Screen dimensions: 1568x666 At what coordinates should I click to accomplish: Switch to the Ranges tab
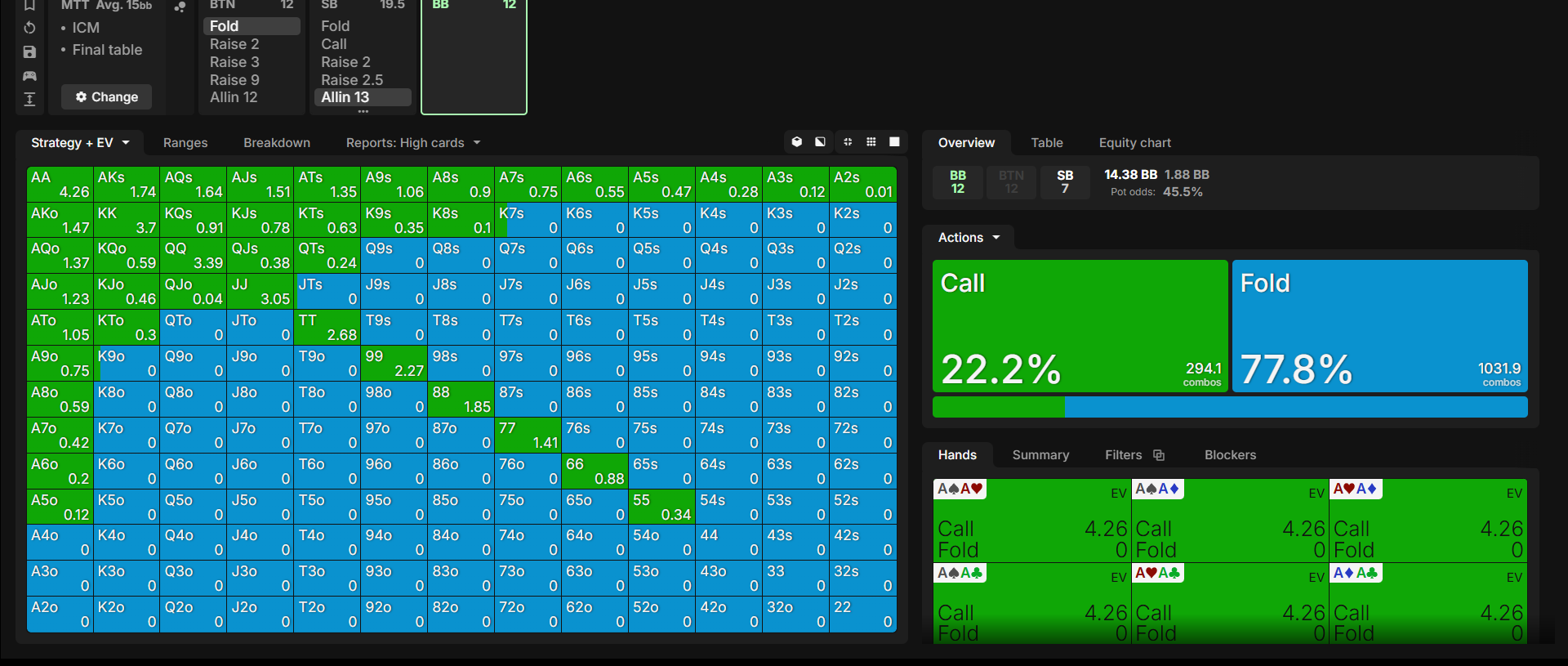coord(185,143)
